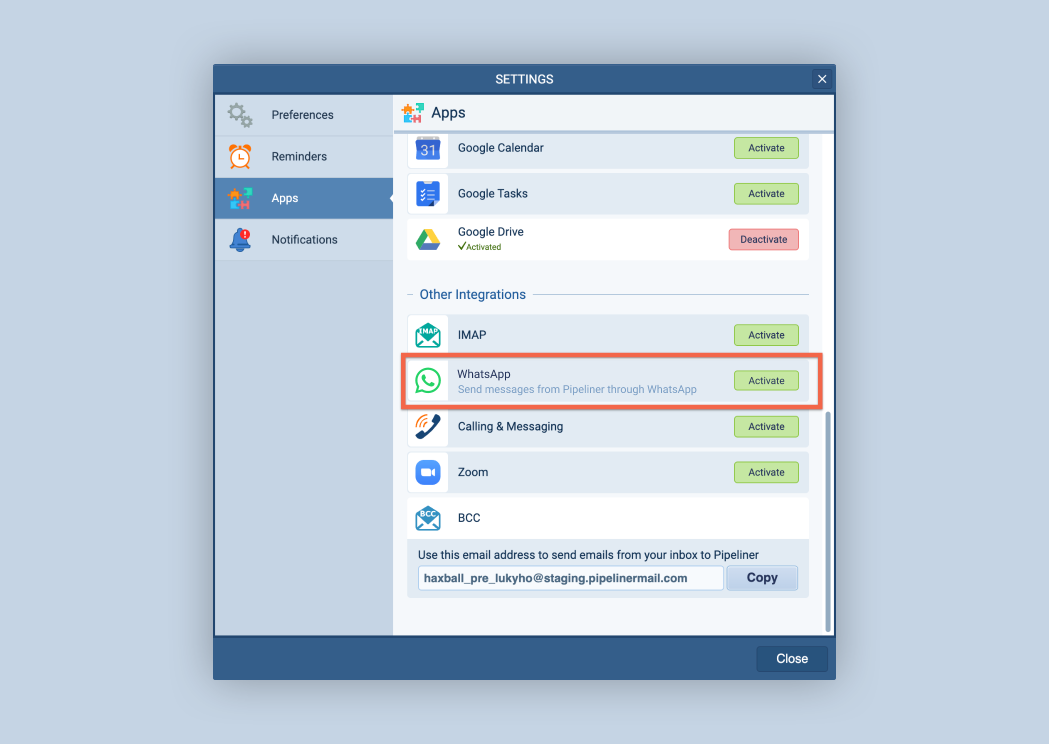This screenshot has height=744, width=1049.
Task: Open the Notifications section
Action: (304, 240)
